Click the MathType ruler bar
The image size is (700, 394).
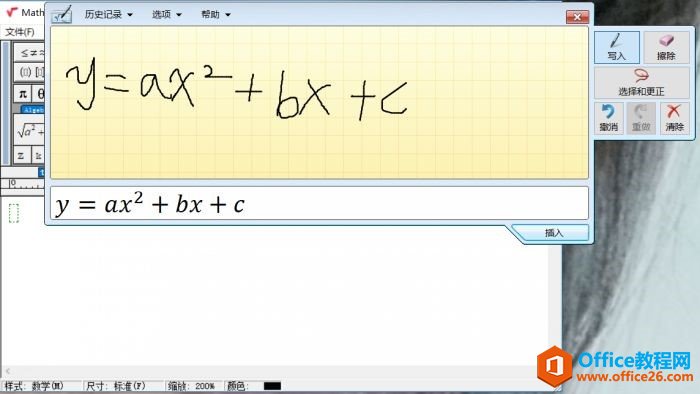coord(23,183)
